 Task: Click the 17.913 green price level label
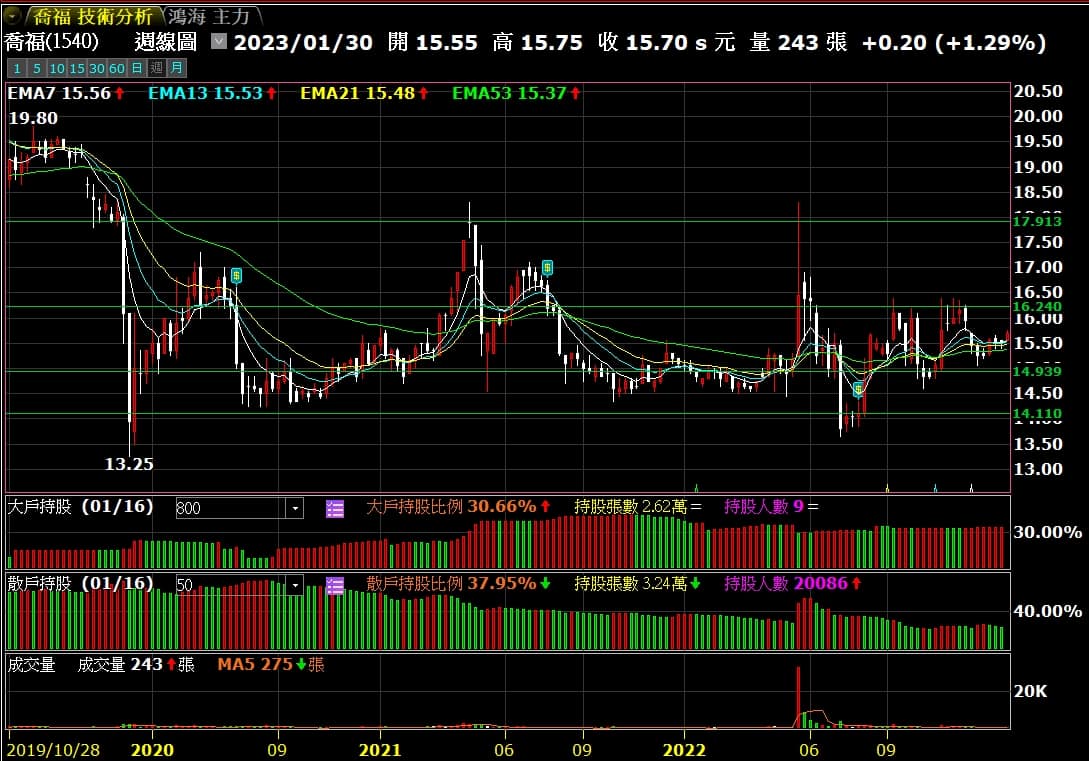pyautogui.click(x=1036, y=220)
